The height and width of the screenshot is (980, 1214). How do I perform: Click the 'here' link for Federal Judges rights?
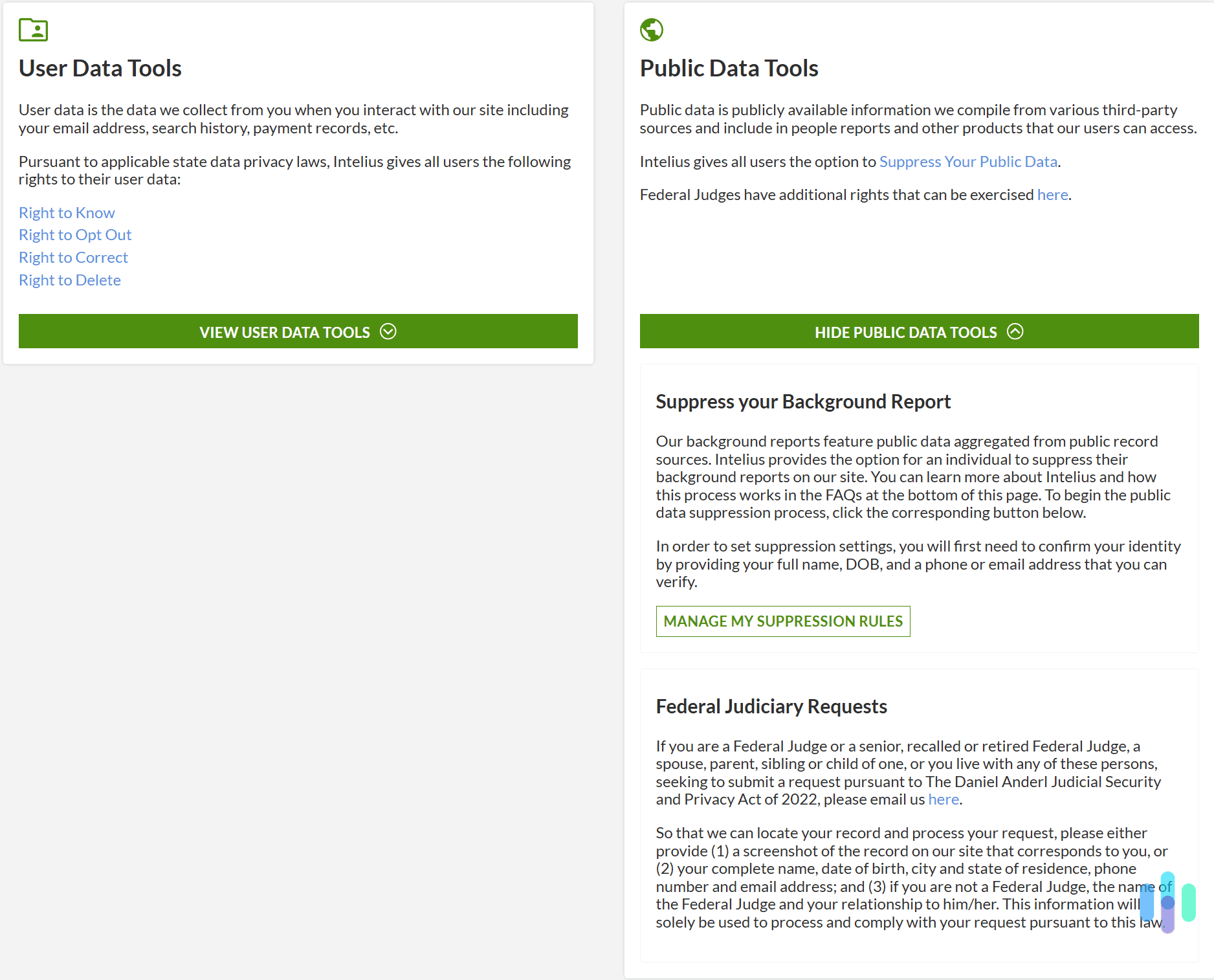[1052, 194]
